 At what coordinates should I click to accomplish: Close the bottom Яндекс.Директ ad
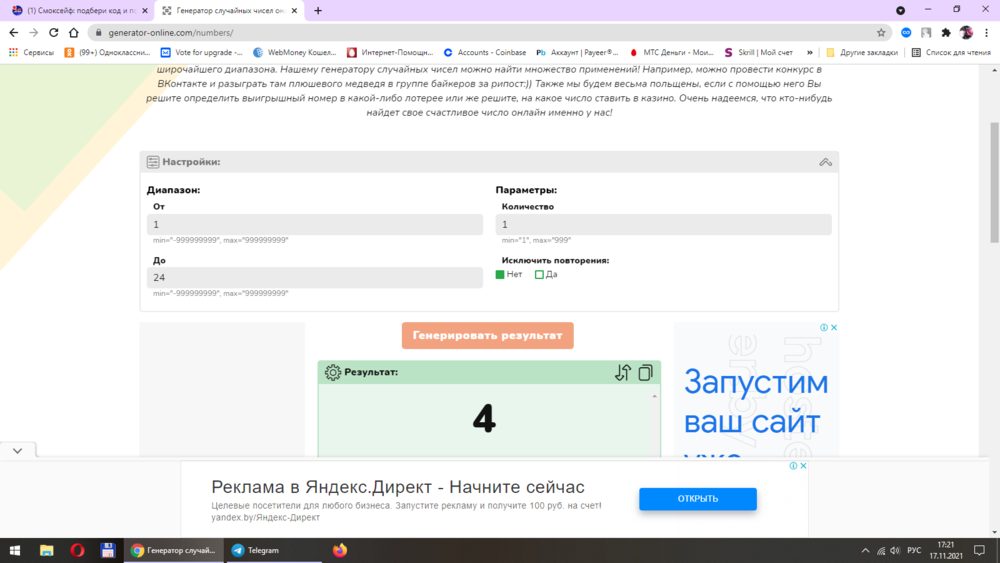[803, 466]
